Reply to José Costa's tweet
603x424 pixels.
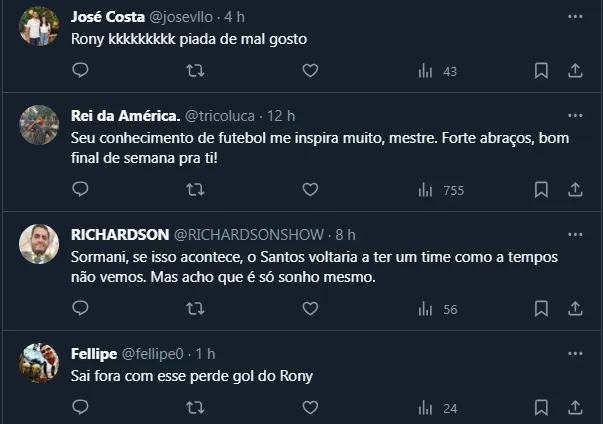pyautogui.click(x=81, y=71)
